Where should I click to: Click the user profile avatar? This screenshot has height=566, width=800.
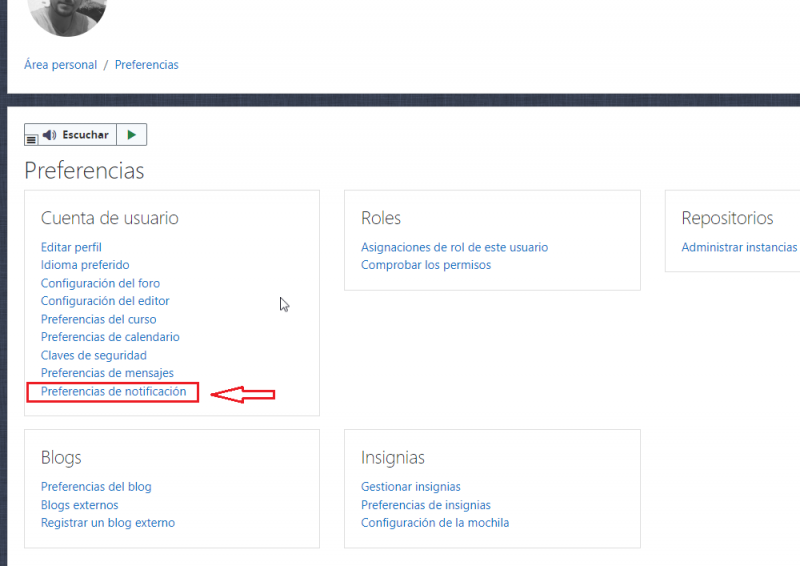coord(67,14)
